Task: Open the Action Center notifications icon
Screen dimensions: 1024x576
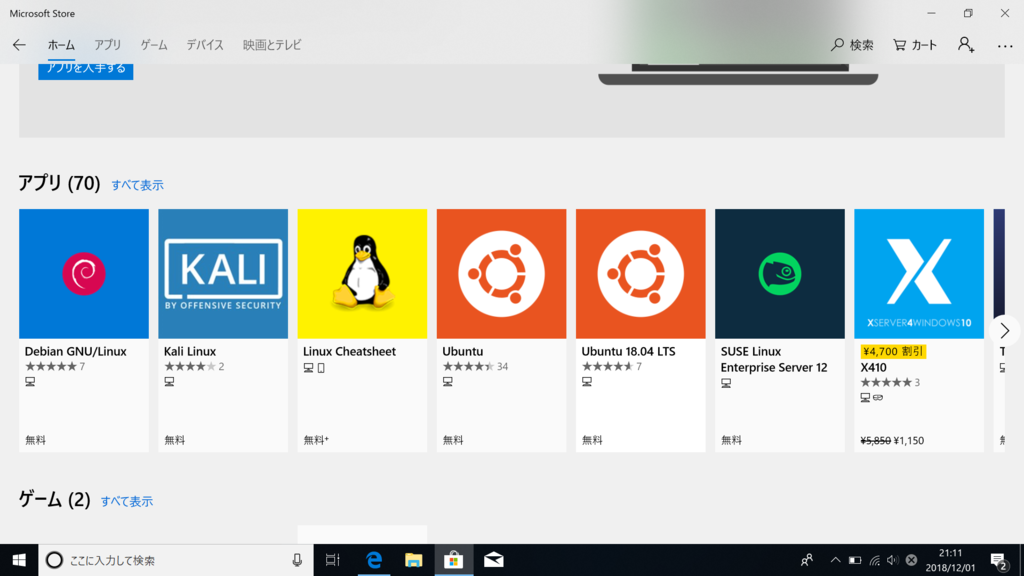Action: tap(999, 560)
